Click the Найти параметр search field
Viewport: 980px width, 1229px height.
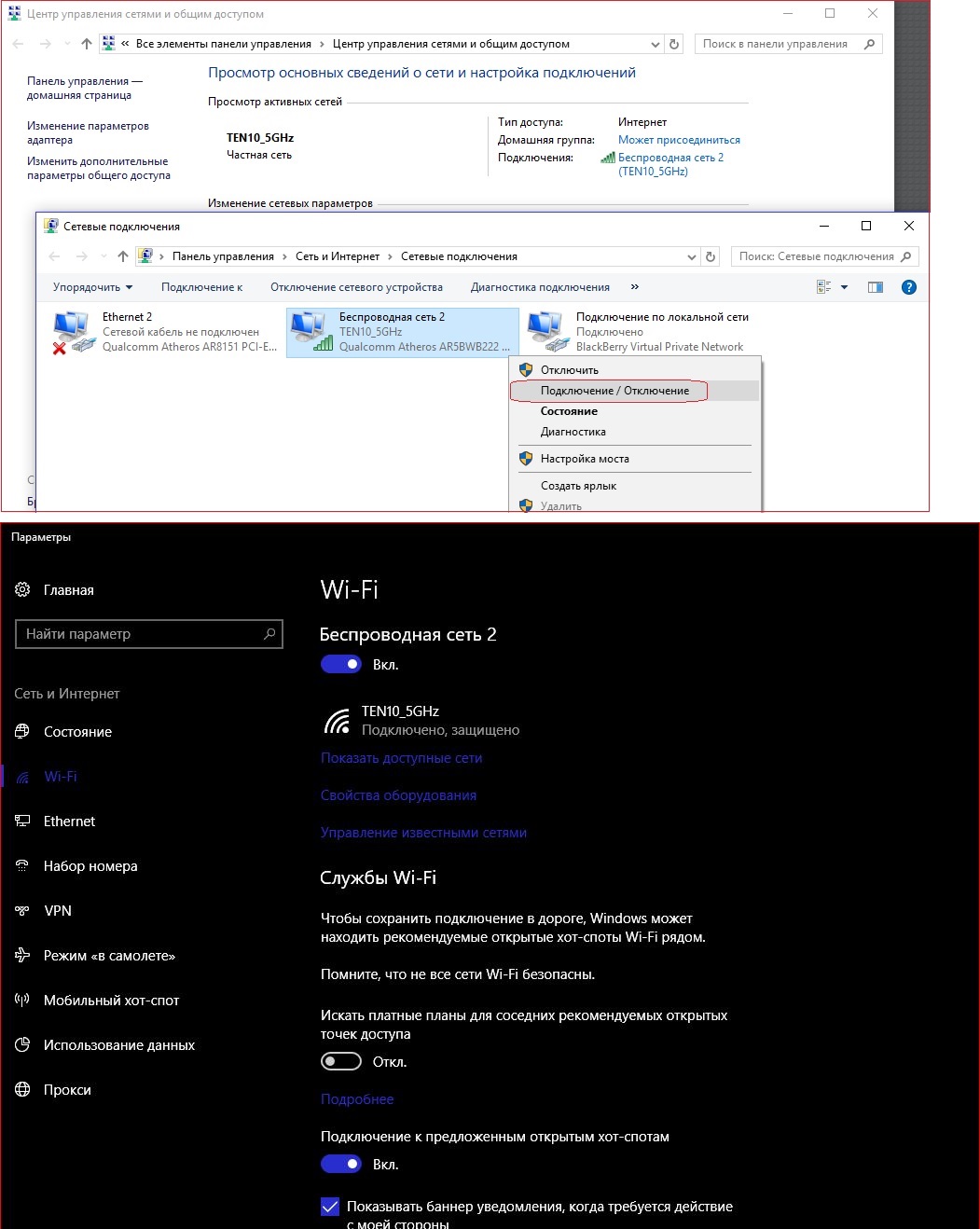pyautogui.click(x=149, y=634)
